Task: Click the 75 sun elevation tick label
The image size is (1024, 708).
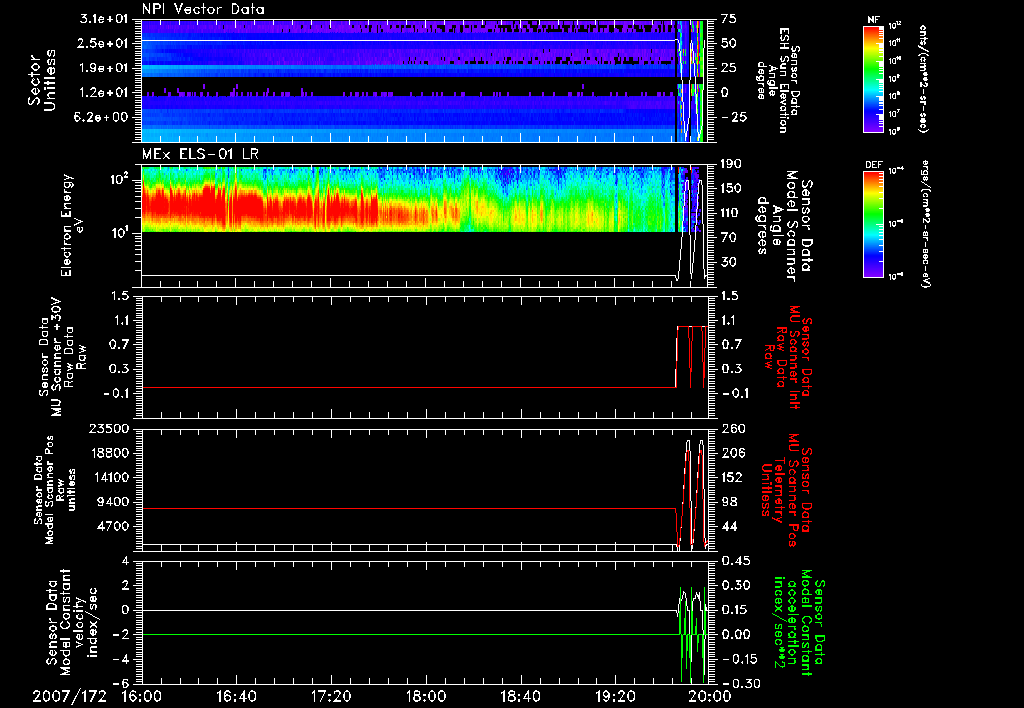Action: (729, 19)
